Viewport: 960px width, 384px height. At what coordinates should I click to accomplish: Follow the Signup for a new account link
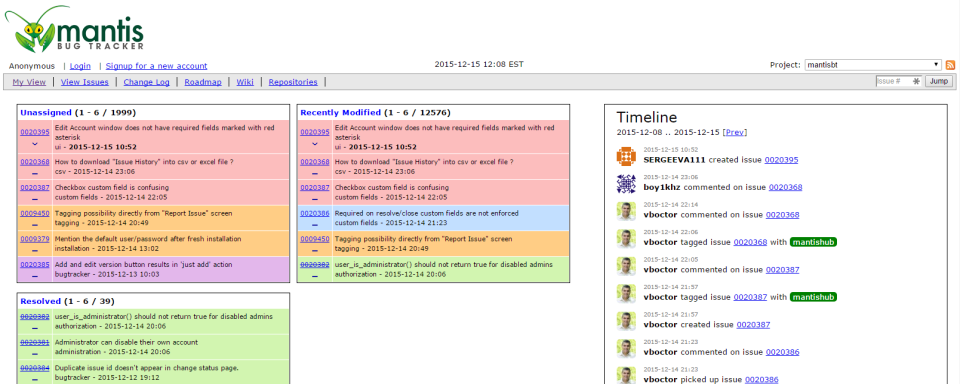click(157, 66)
